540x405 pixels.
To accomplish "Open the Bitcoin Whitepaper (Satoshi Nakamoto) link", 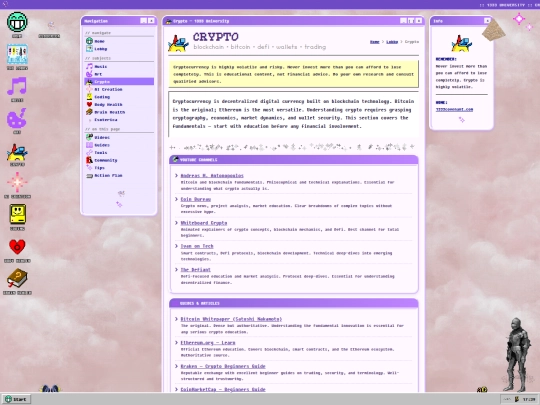I will click(231, 319).
